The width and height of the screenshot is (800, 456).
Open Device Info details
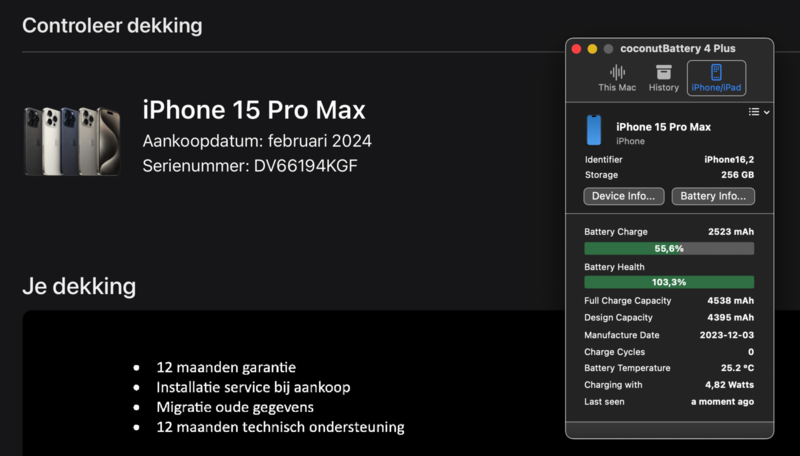[623, 196]
